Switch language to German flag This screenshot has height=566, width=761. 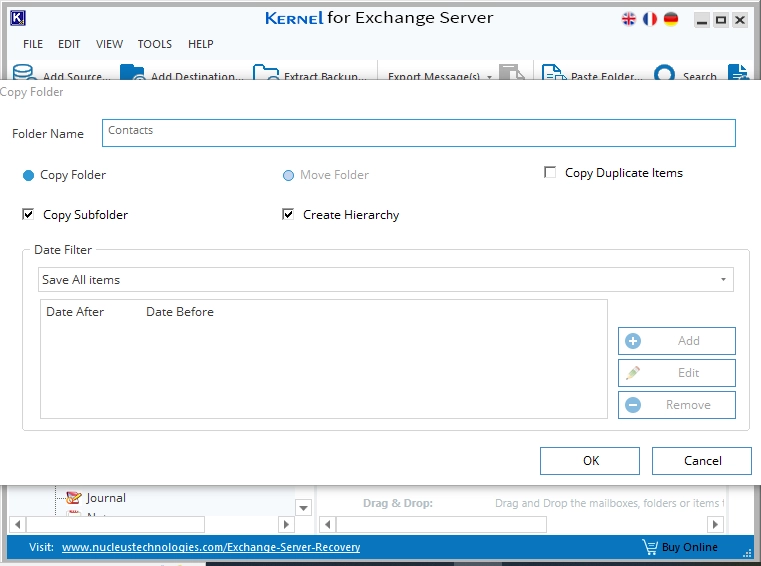pyautogui.click(x=671, y=19)
